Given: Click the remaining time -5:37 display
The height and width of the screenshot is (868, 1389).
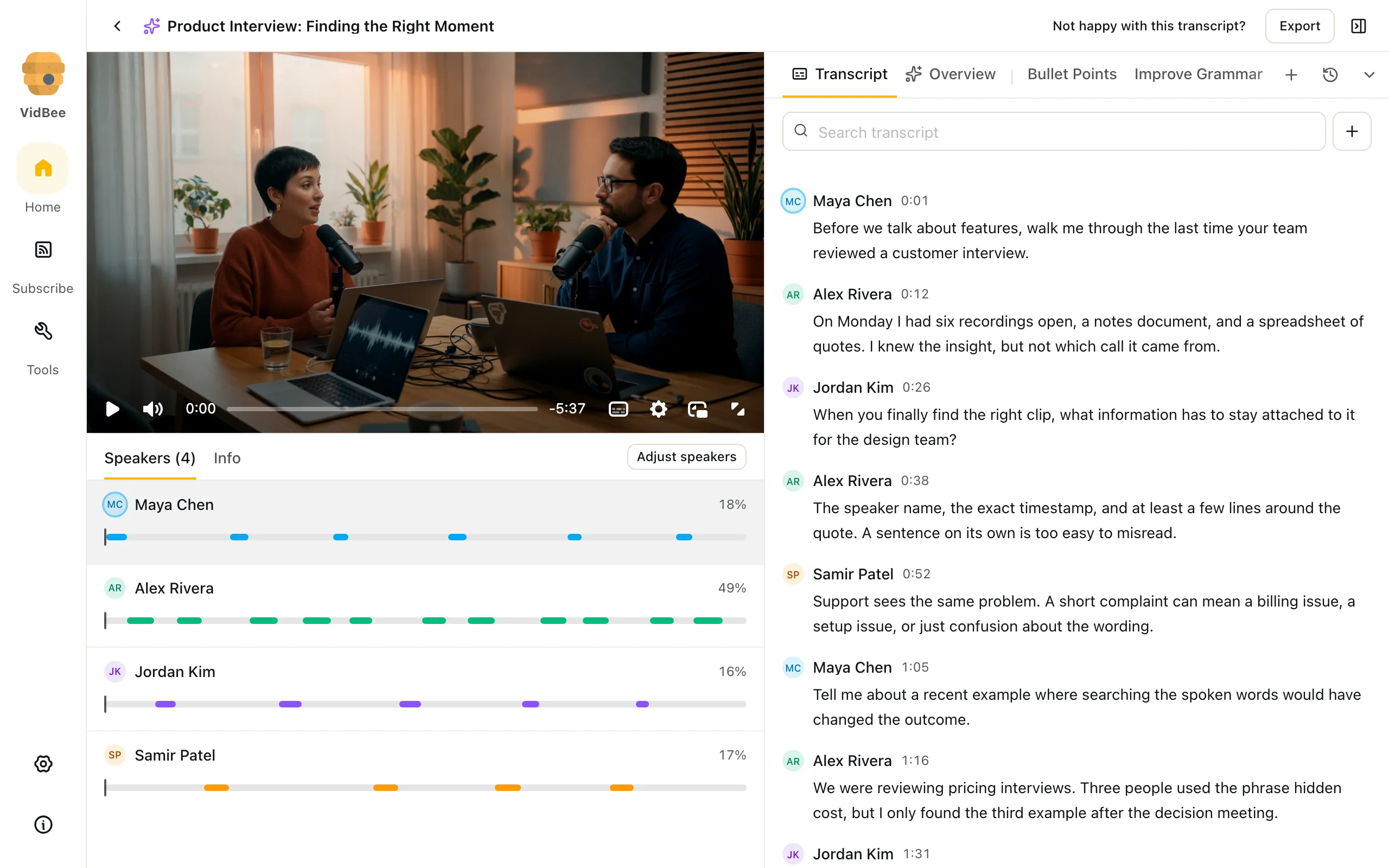Looking at the screenshot, I should point(567,409).
